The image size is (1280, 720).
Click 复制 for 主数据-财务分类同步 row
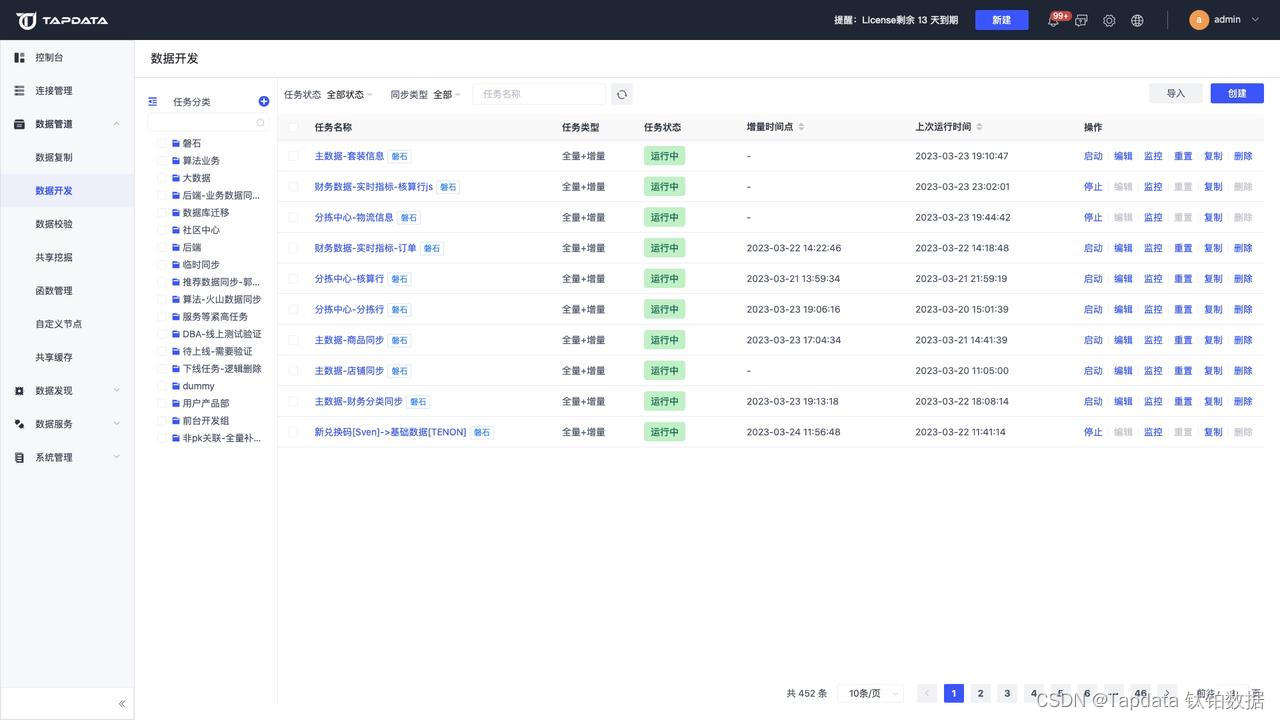(x=1213, y=402)
